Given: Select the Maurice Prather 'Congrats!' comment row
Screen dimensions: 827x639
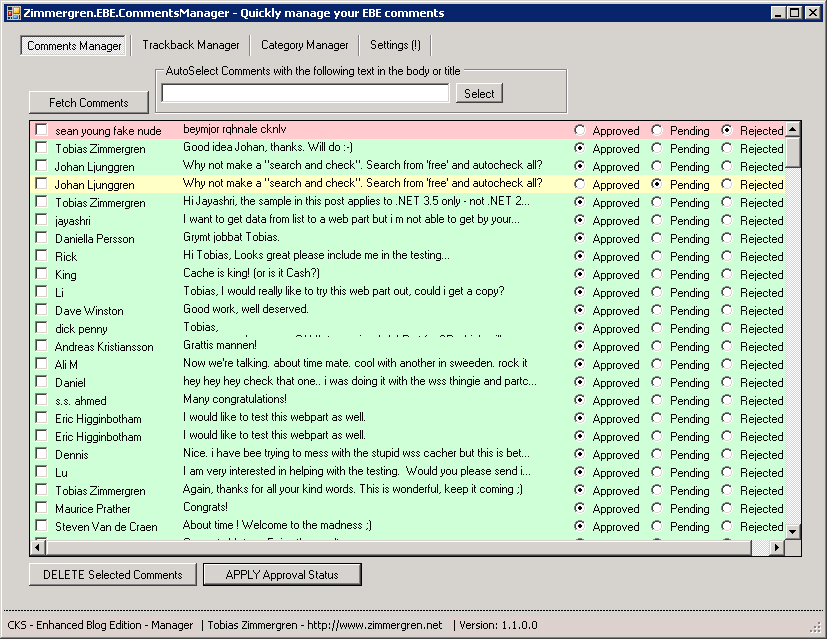Looking at the screenshot, I should [x=300, y=508].
